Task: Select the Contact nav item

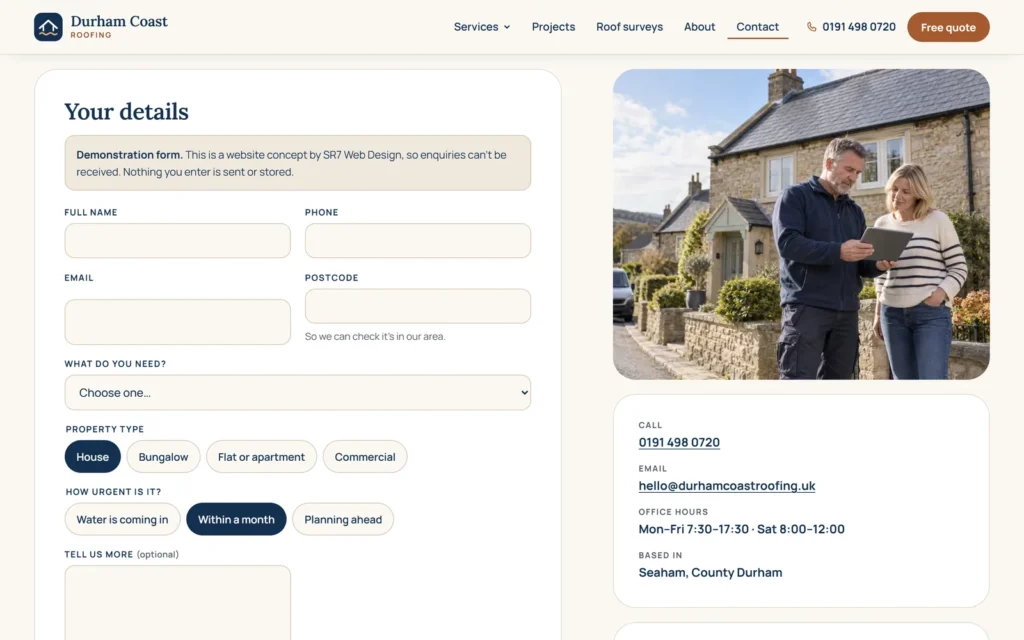Action: click(758, 27)
